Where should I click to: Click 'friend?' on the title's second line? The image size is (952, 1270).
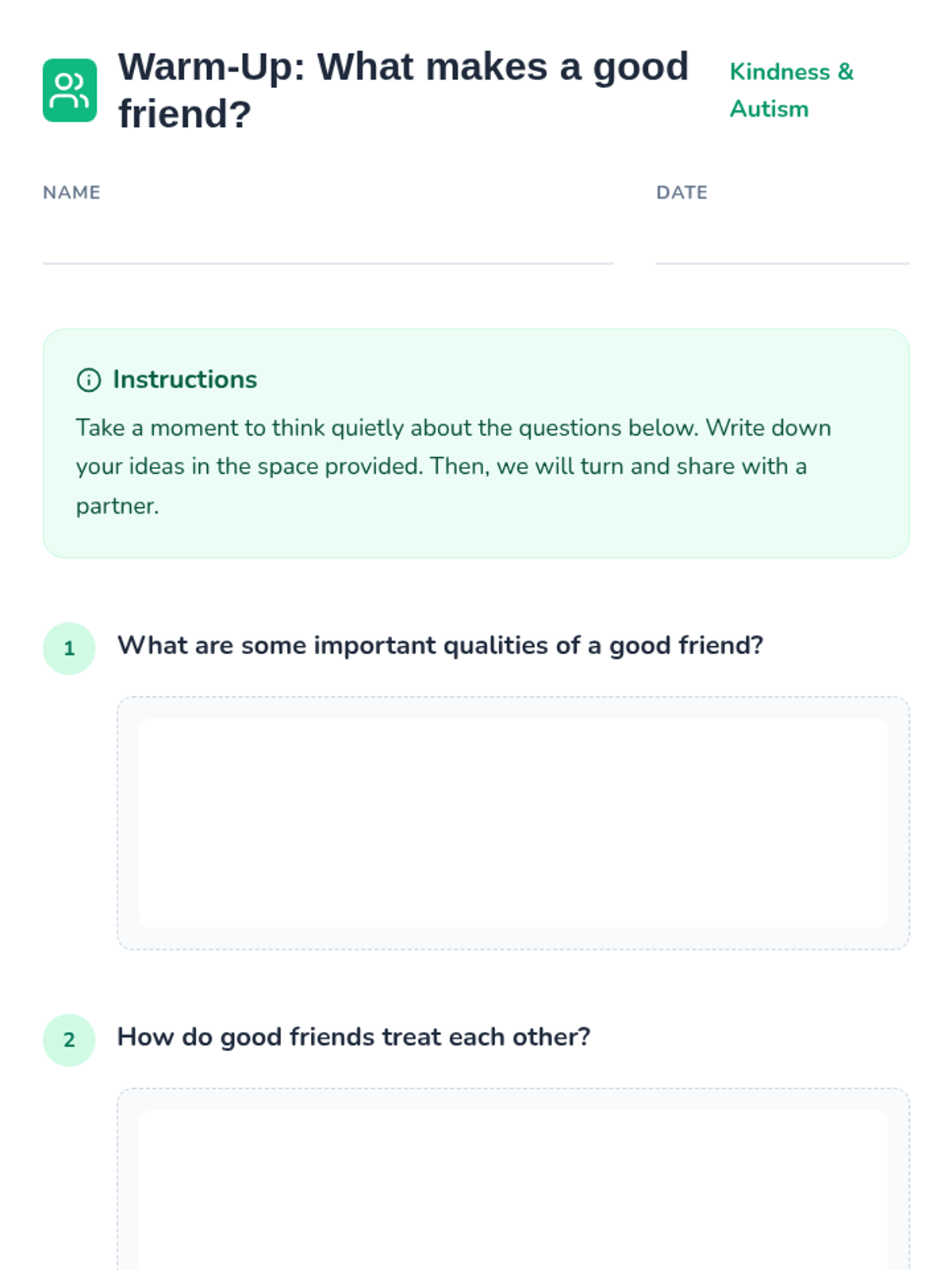[x=185, y=114]
